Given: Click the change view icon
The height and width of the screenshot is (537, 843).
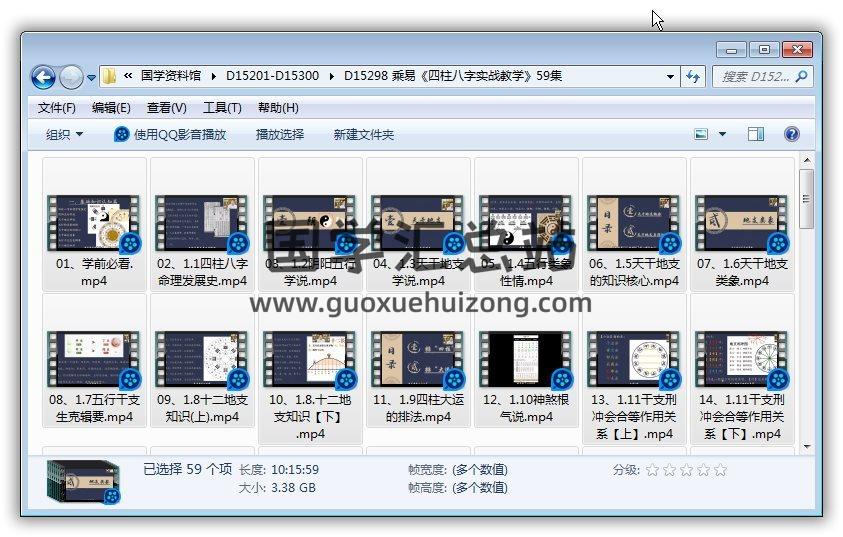Looking at the screenshot, I should click(701, 134).
